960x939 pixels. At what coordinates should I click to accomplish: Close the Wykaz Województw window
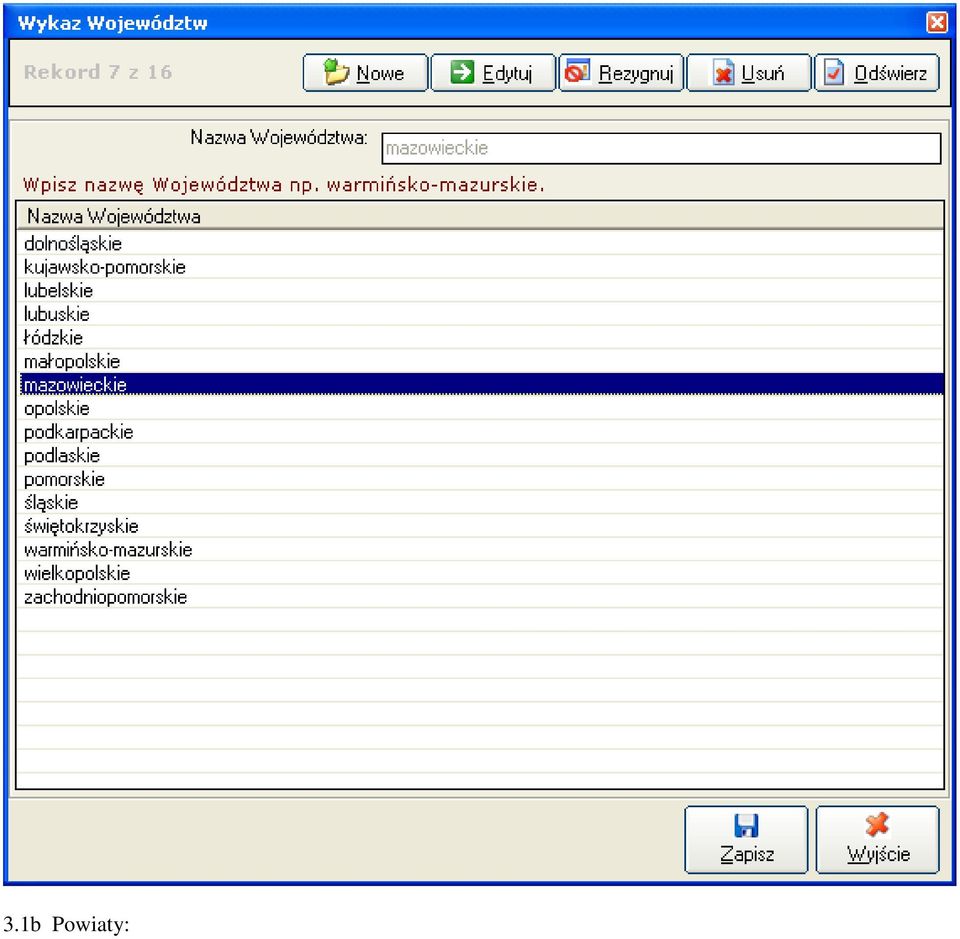pyautogui.click(x=937, y=23)
